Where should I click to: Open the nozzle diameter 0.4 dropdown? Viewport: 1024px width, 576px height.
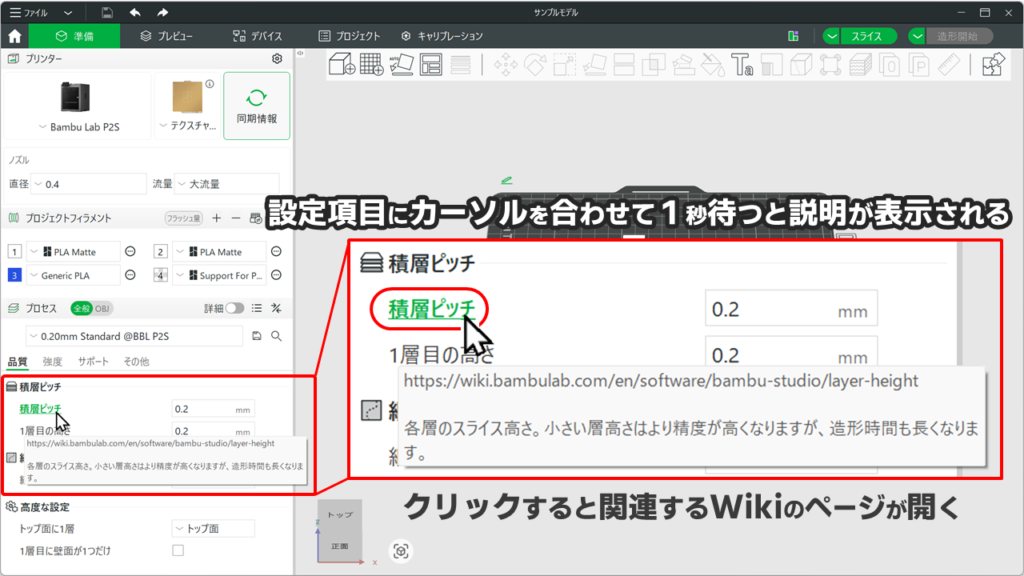coord(90,184)
